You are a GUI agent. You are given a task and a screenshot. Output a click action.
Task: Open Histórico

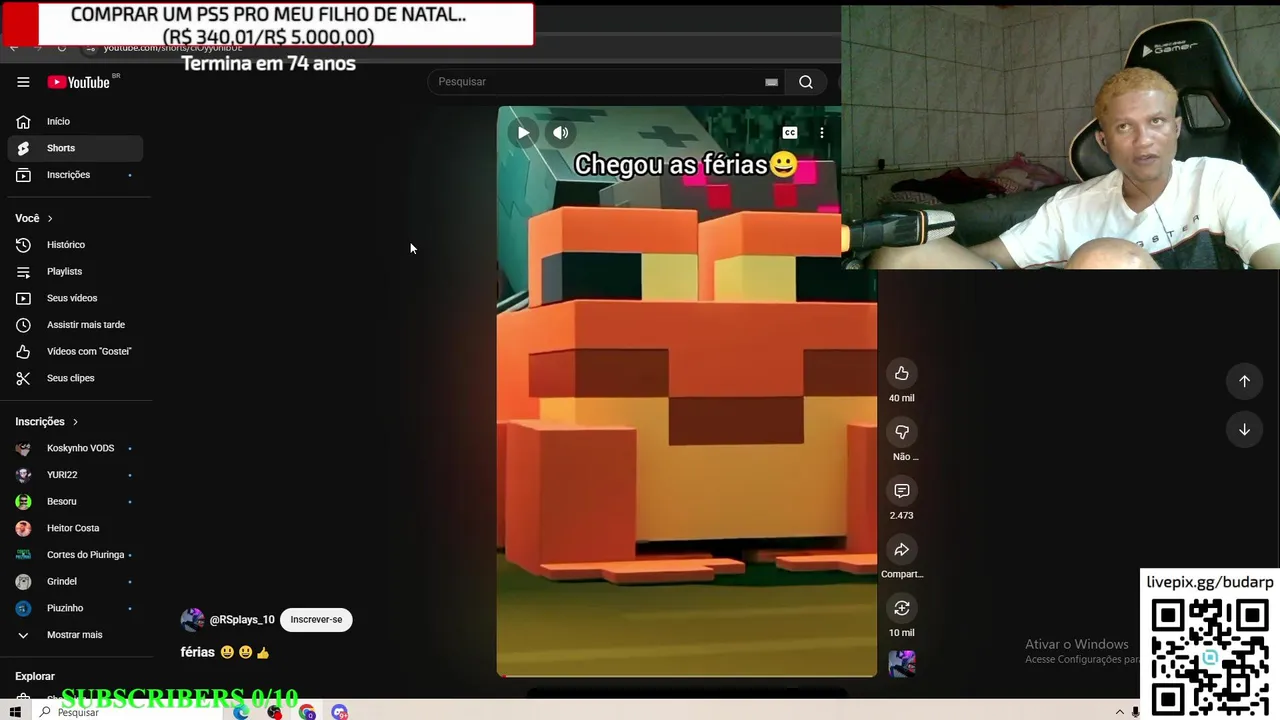click(x=76, y=245)
